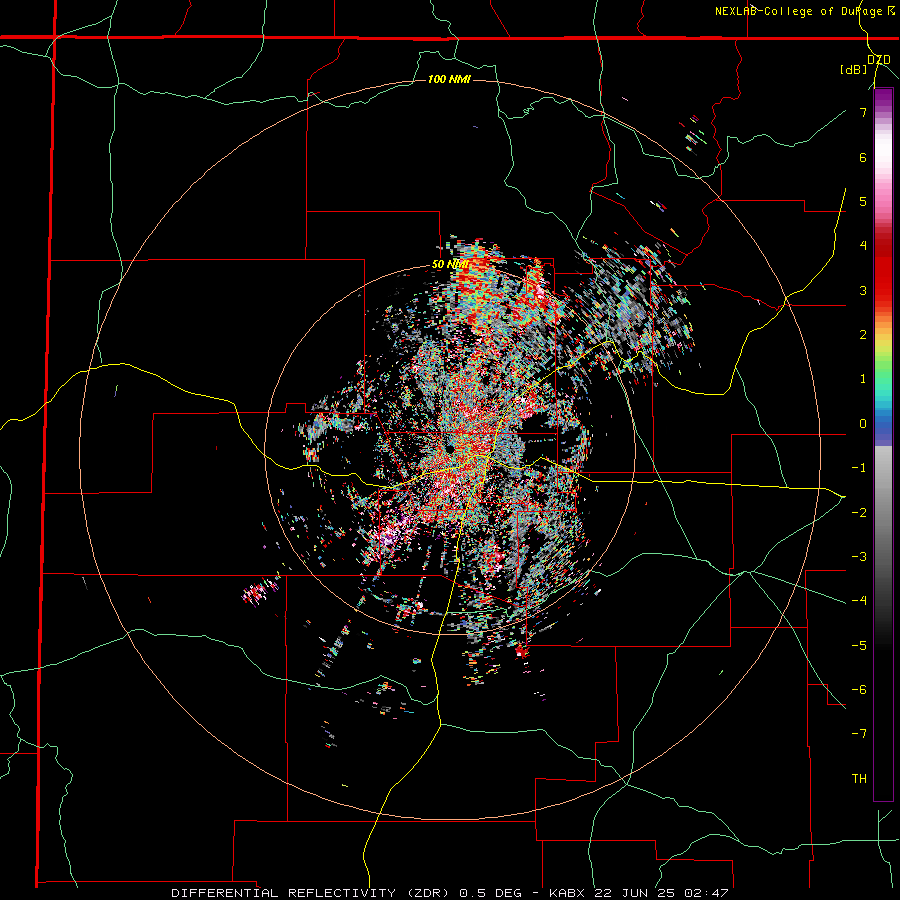This screenshot has width=900, height=900.
Task: Click the 4 value on color scale
Action: 863,246
